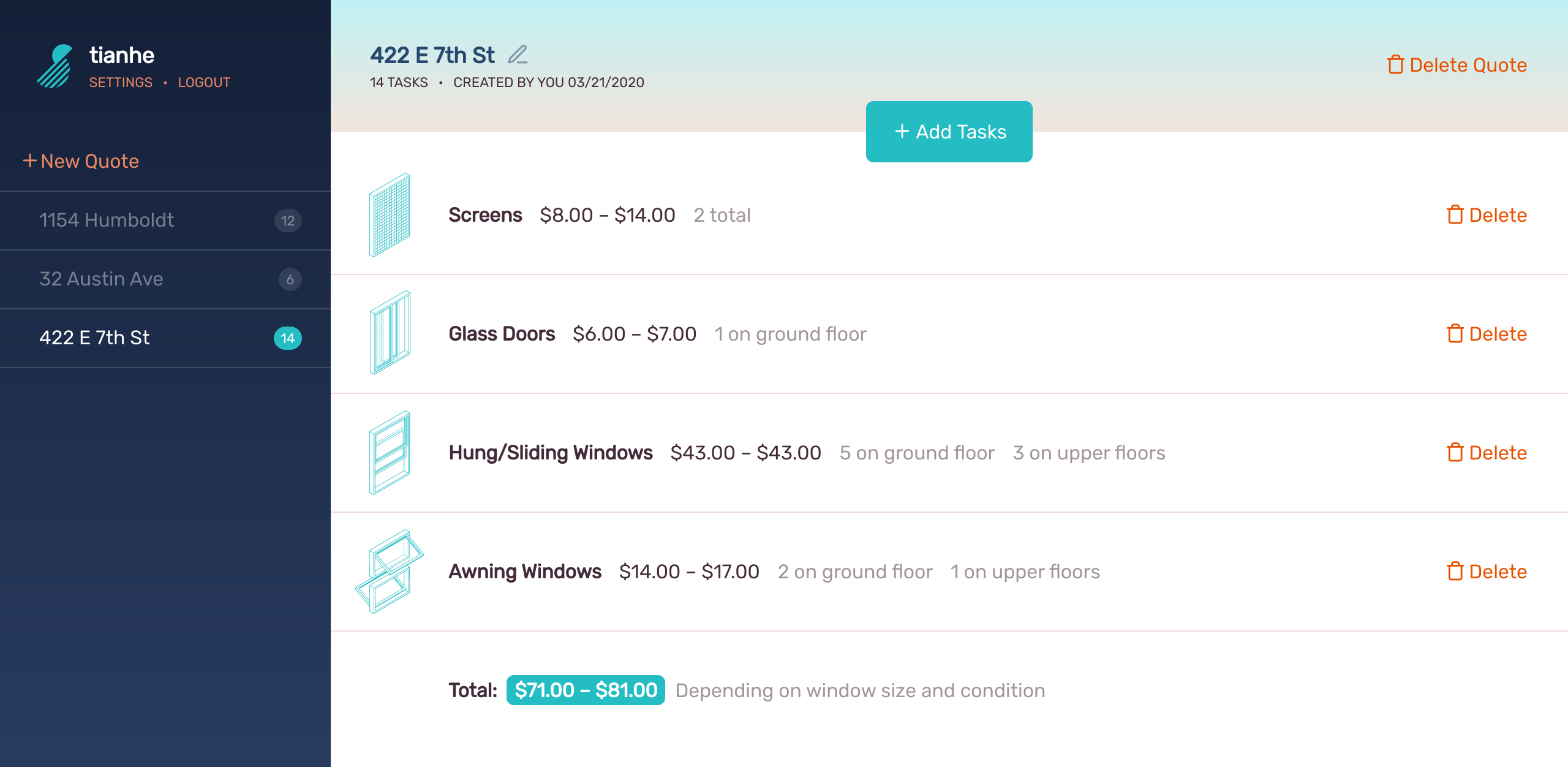Click the 14 tasks count badge
Viewport: 1568px width, 767px height.
tap(288, 338)
